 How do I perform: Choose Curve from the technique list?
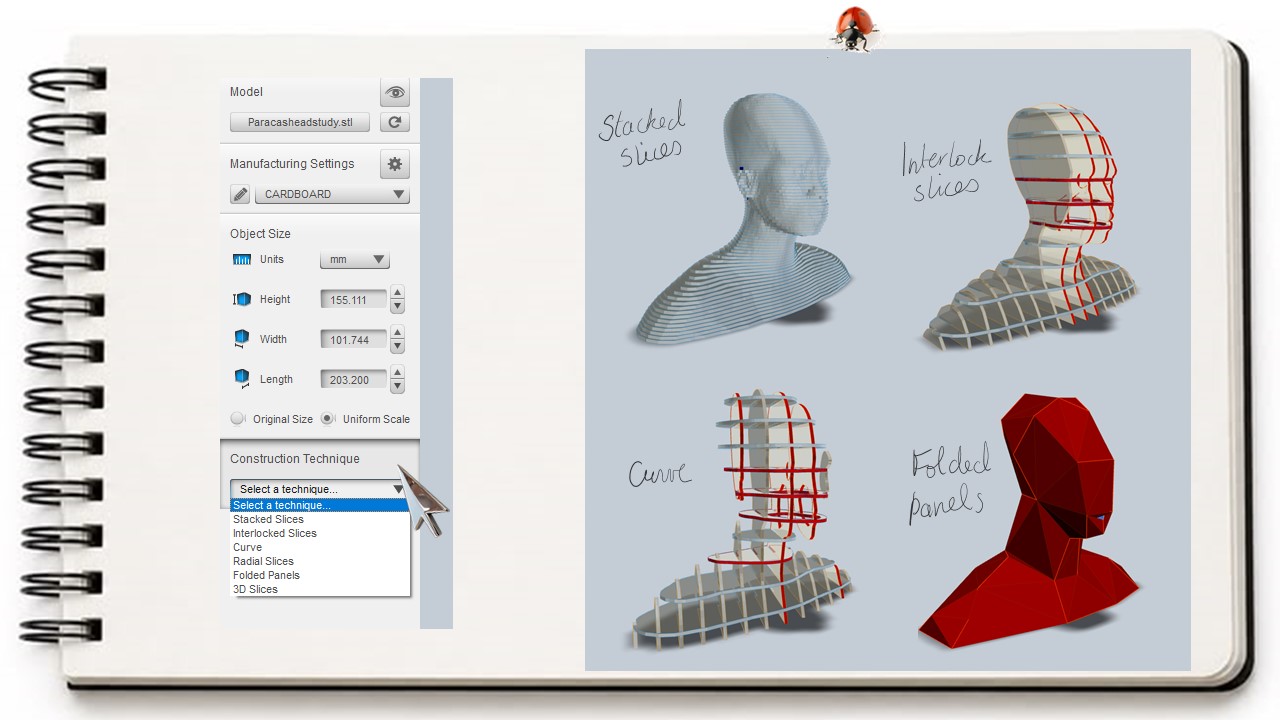coord(320,547)
